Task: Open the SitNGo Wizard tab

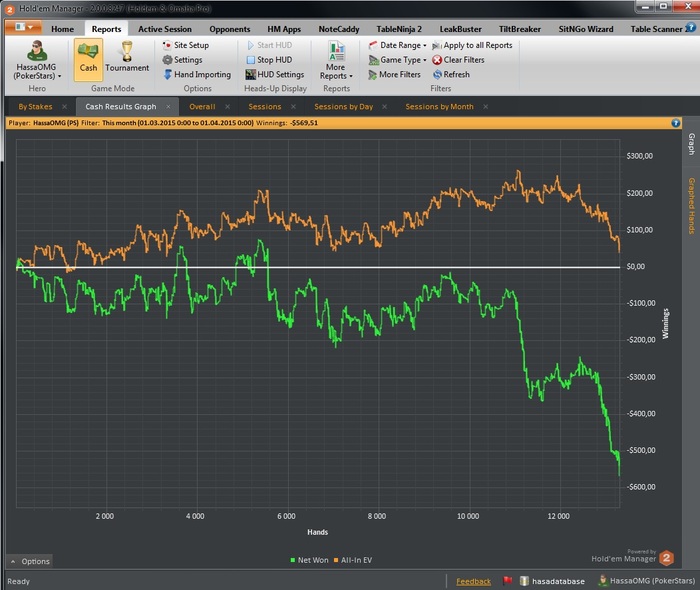Action: click(586, 29)
